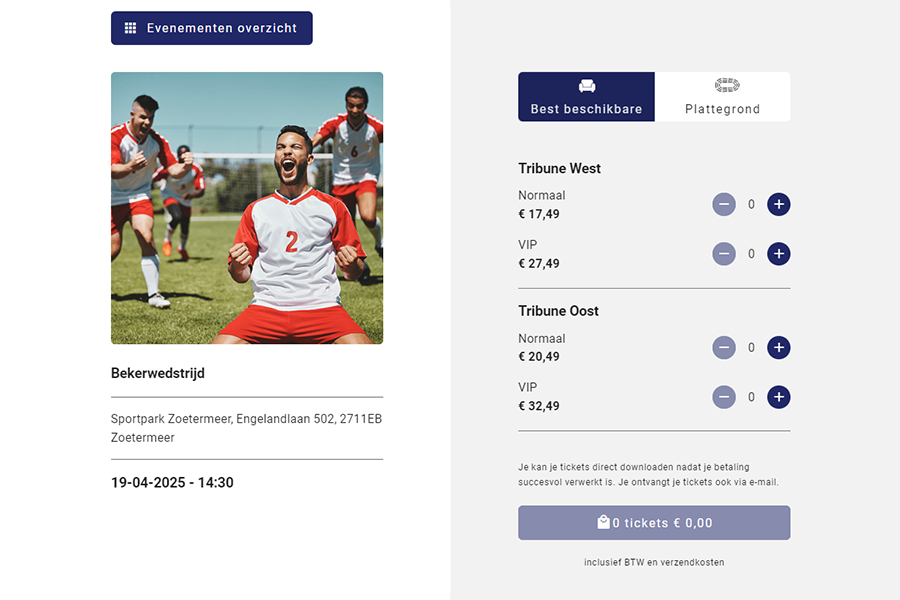Click the Tribune Oost Normaal quantity value
The width and height of the screenshot is (900, 600).
751,348
